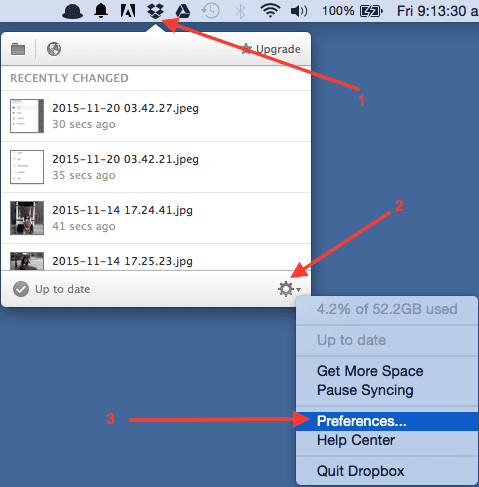Click the volume speaker icon
Screen dimensions: 479x487
coord(299,11)
